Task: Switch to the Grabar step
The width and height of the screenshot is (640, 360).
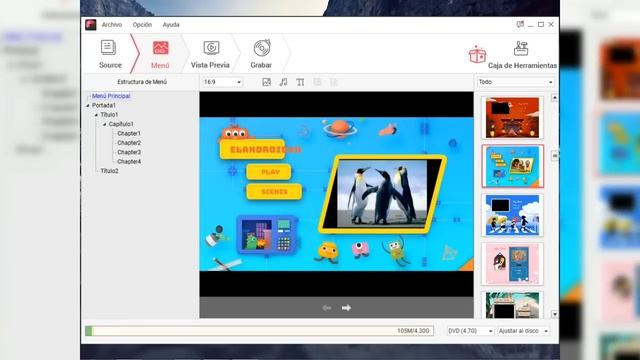Action: 261,54
